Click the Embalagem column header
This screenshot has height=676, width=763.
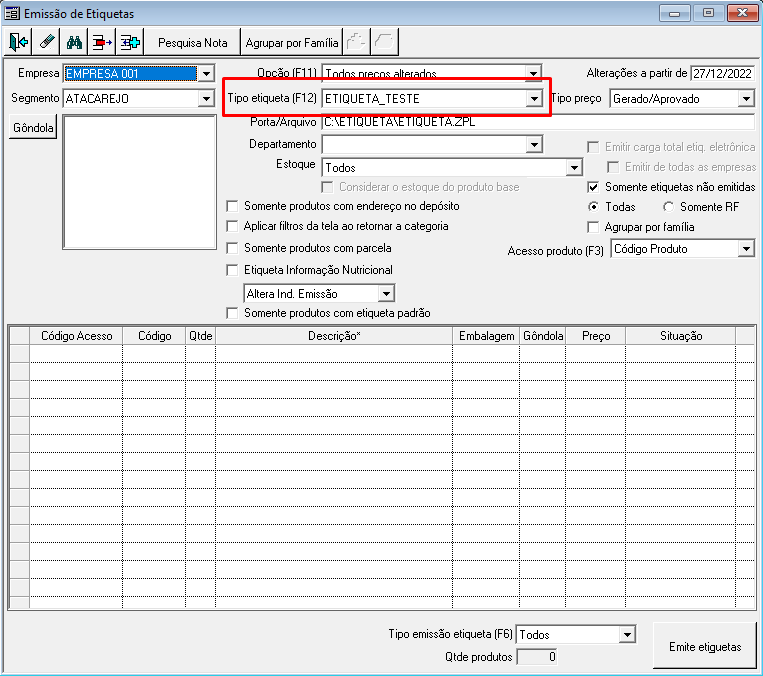click(486, 336)
